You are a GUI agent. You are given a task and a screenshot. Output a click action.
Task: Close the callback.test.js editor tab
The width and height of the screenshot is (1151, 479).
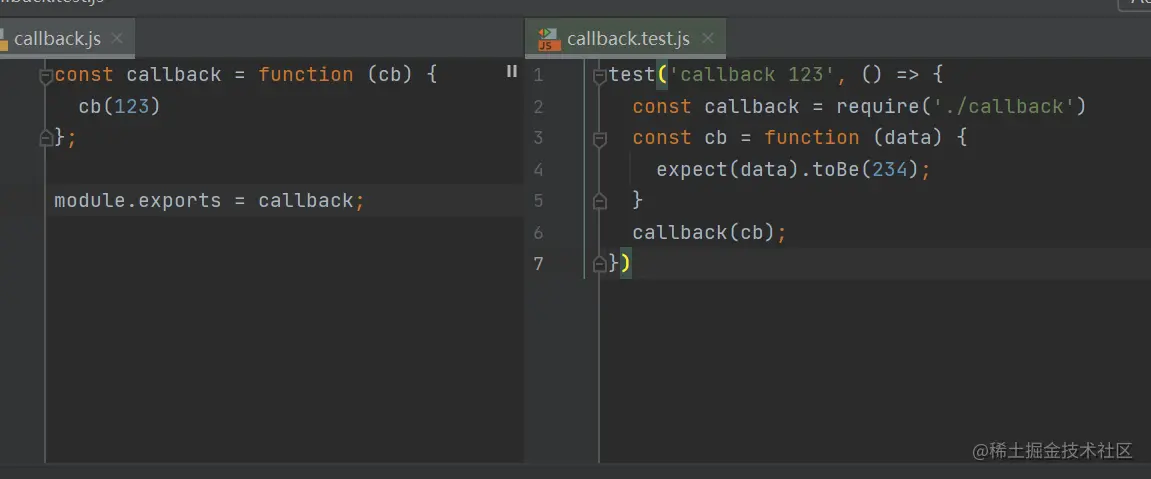click(708, 39)
